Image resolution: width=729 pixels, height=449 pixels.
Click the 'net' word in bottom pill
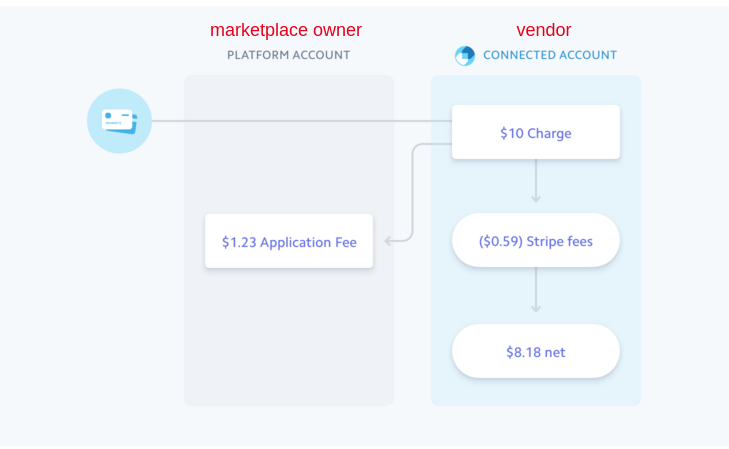(x=555, y=352)
